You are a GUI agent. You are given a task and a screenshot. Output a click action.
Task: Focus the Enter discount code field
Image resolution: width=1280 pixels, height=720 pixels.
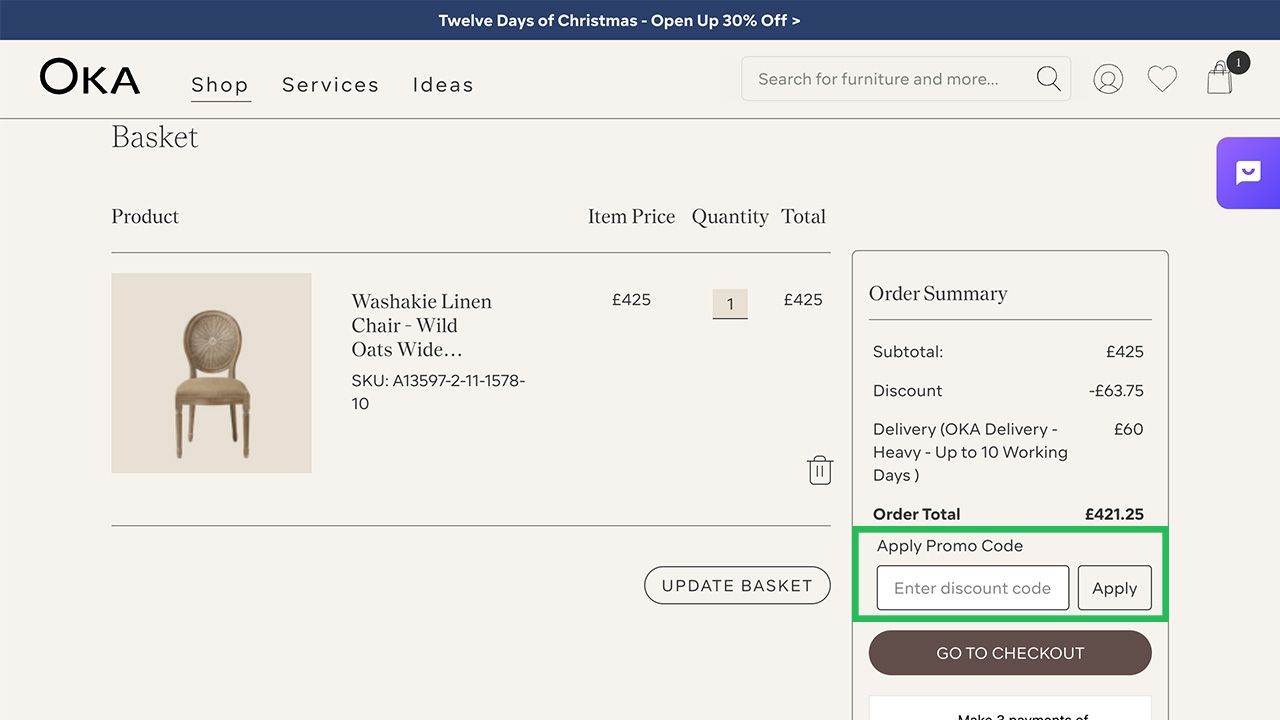(x=972, y=588)
